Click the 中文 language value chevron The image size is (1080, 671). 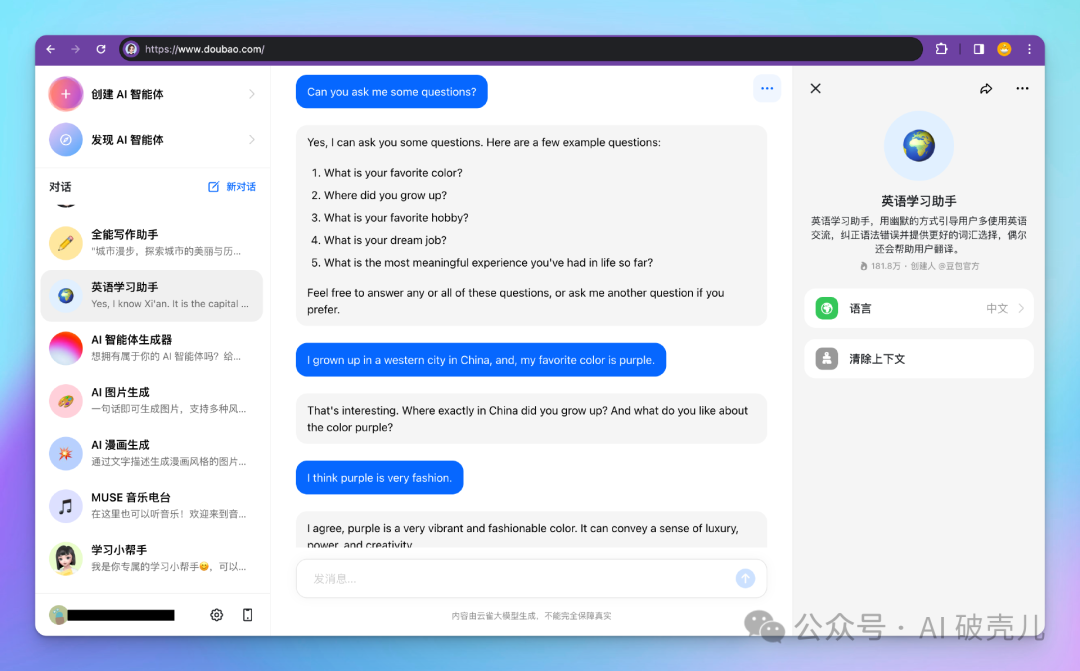point(1021,309)
